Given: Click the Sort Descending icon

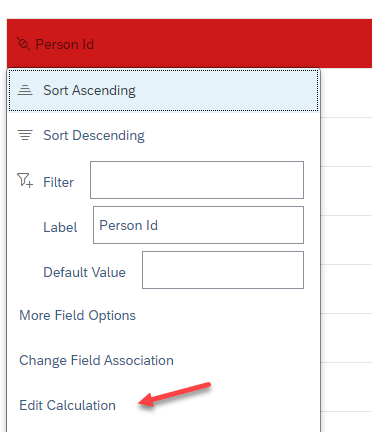Looking at the screenshot, I should pos(25,135).
